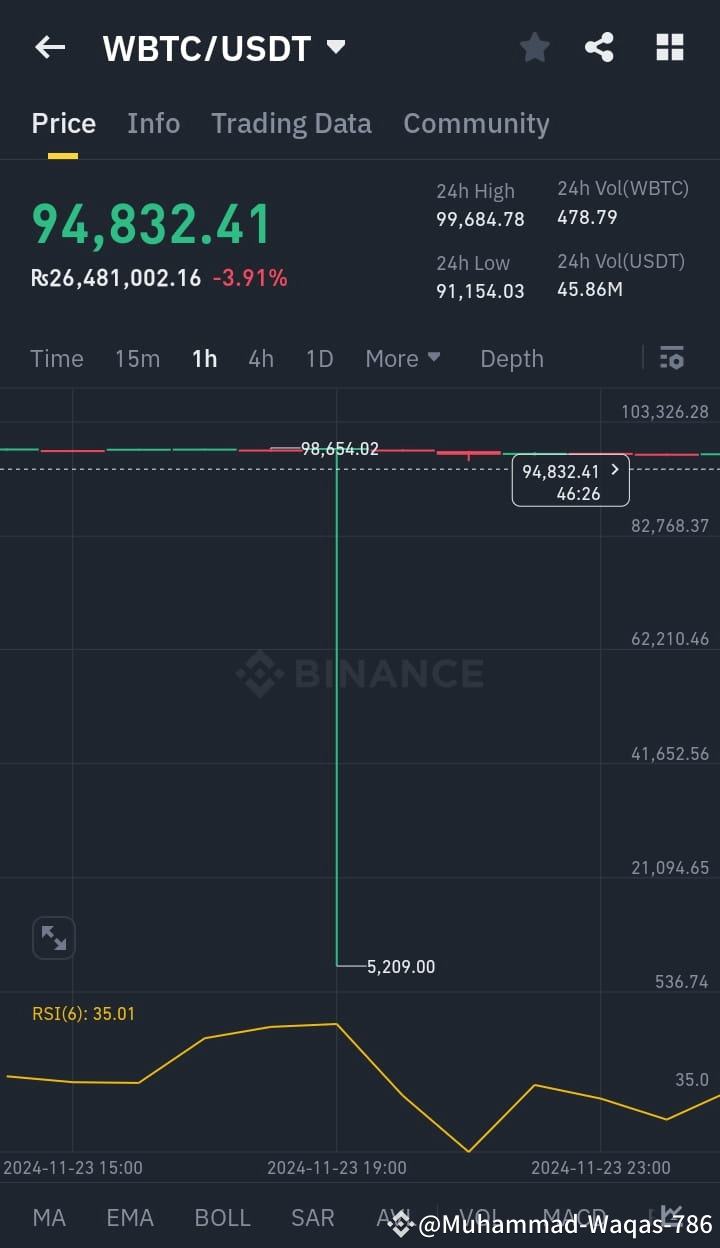Expand the More timeframe dropdown

click(x=403, y=358)
